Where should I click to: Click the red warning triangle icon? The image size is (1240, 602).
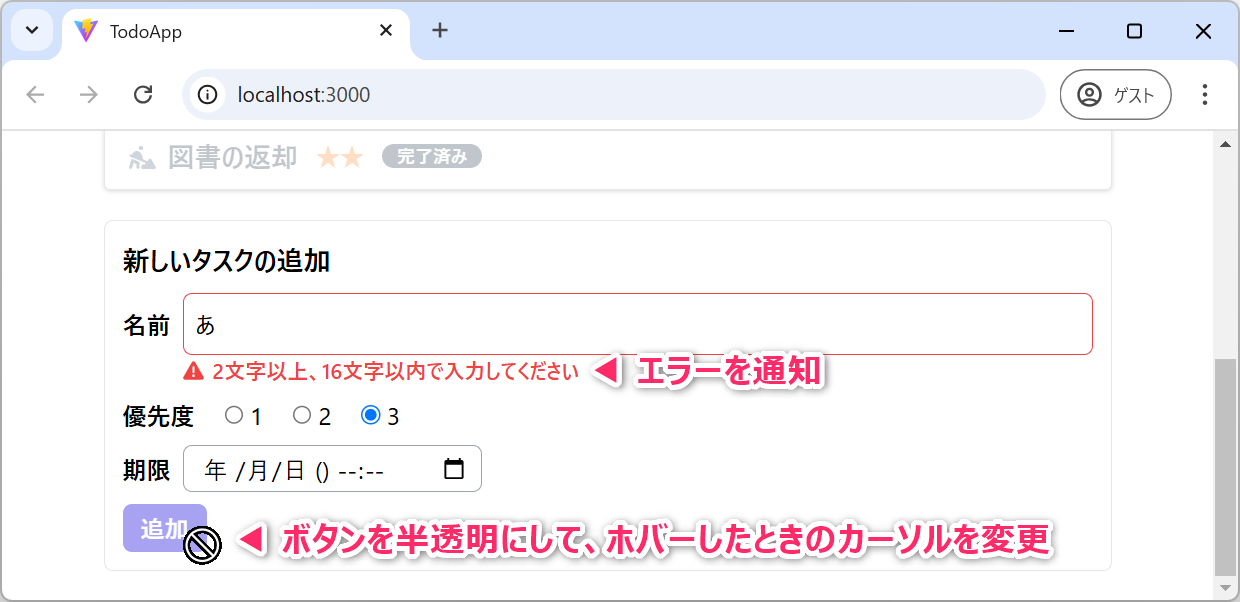tap(194, 372)
